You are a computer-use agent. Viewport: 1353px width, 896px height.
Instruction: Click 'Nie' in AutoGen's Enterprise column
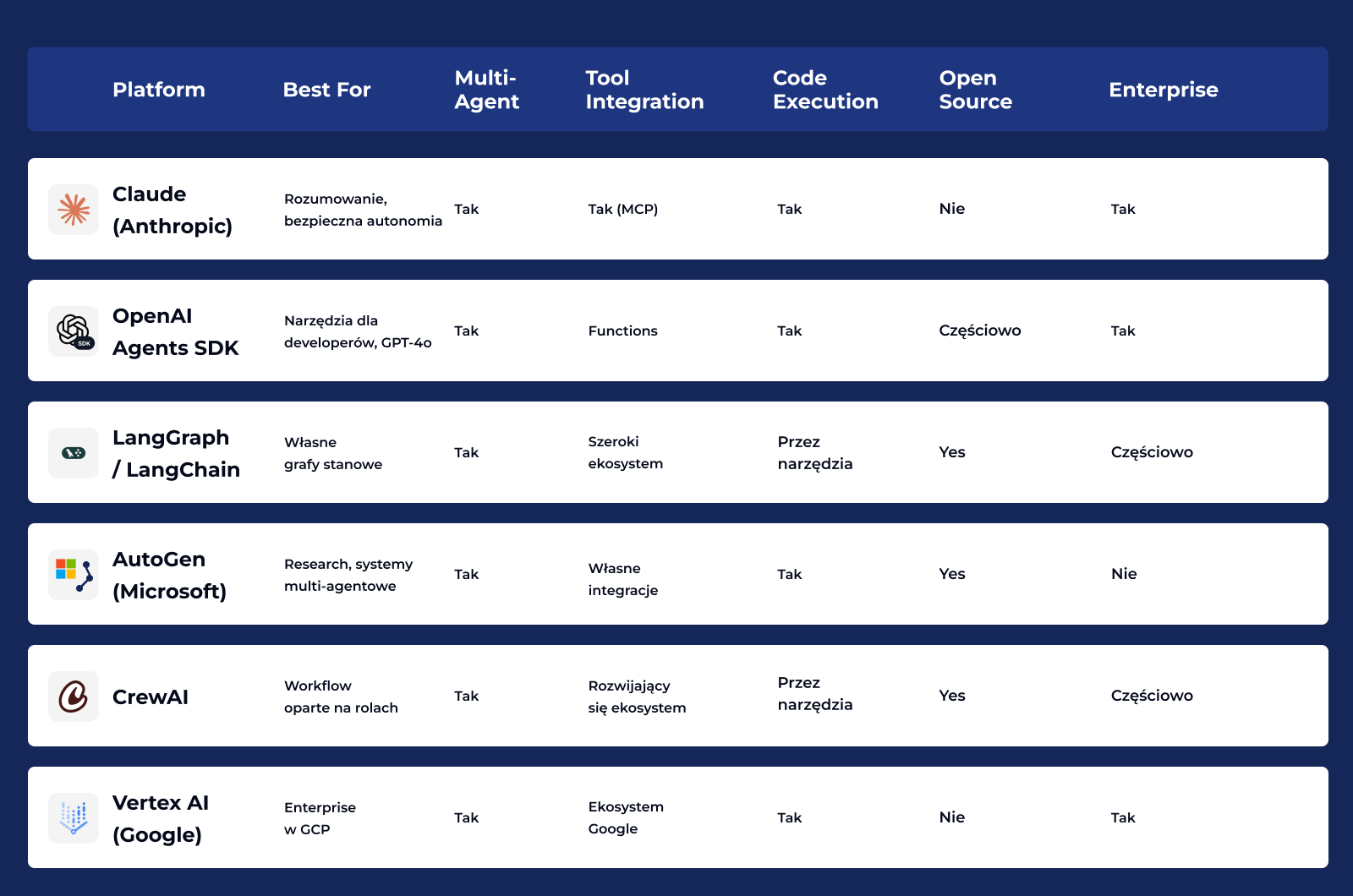[1124, 574]
